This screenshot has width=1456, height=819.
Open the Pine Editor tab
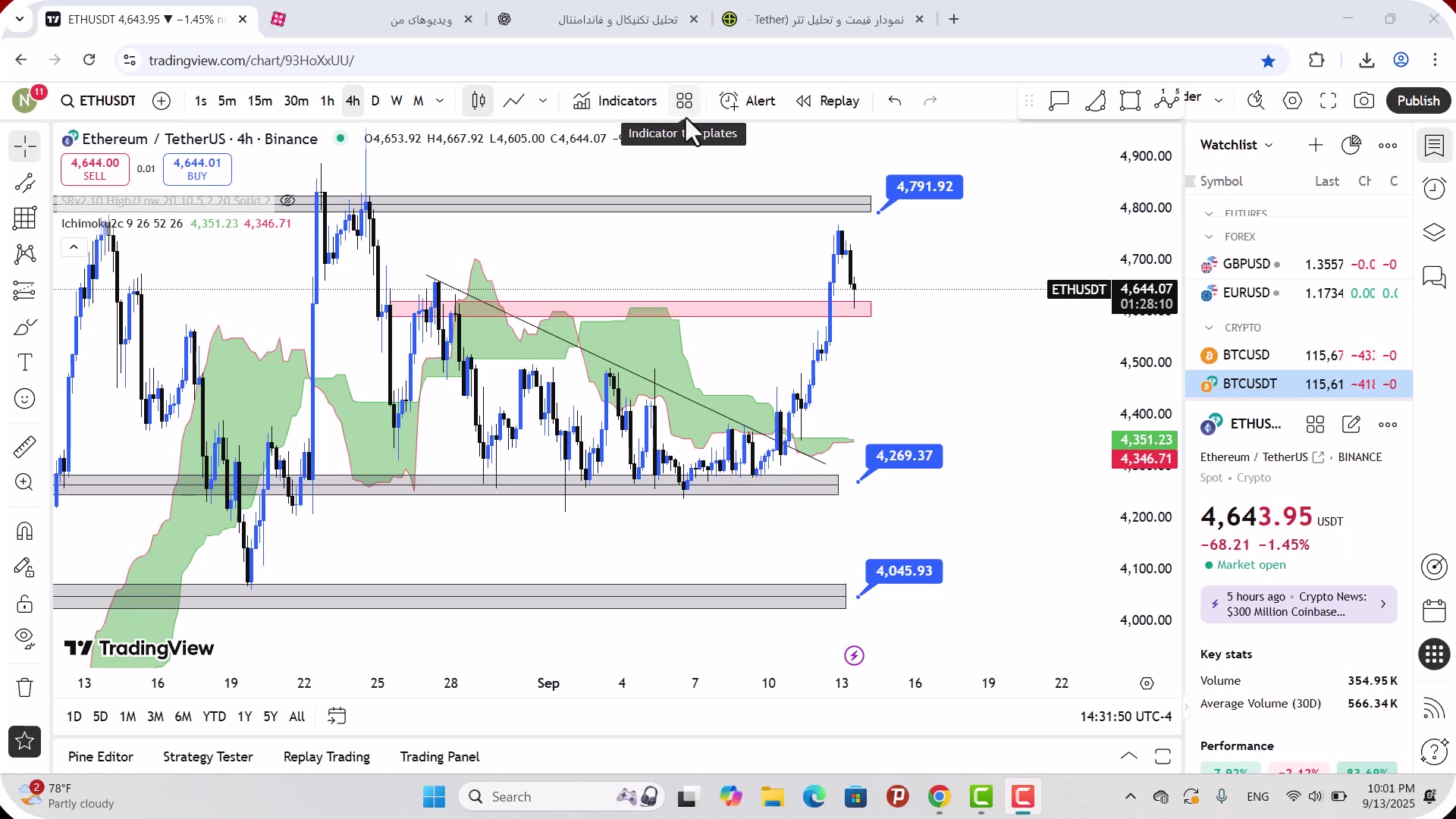(x=101, y=757)
